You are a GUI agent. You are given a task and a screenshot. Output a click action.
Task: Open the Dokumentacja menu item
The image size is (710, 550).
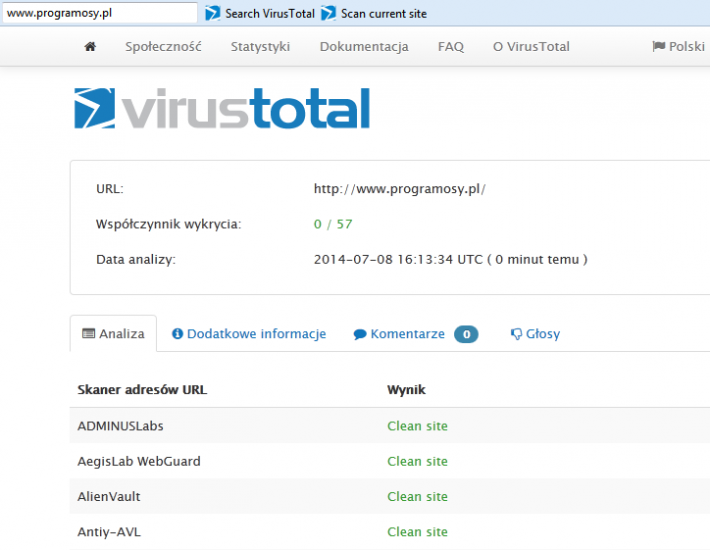click(364, 47)
